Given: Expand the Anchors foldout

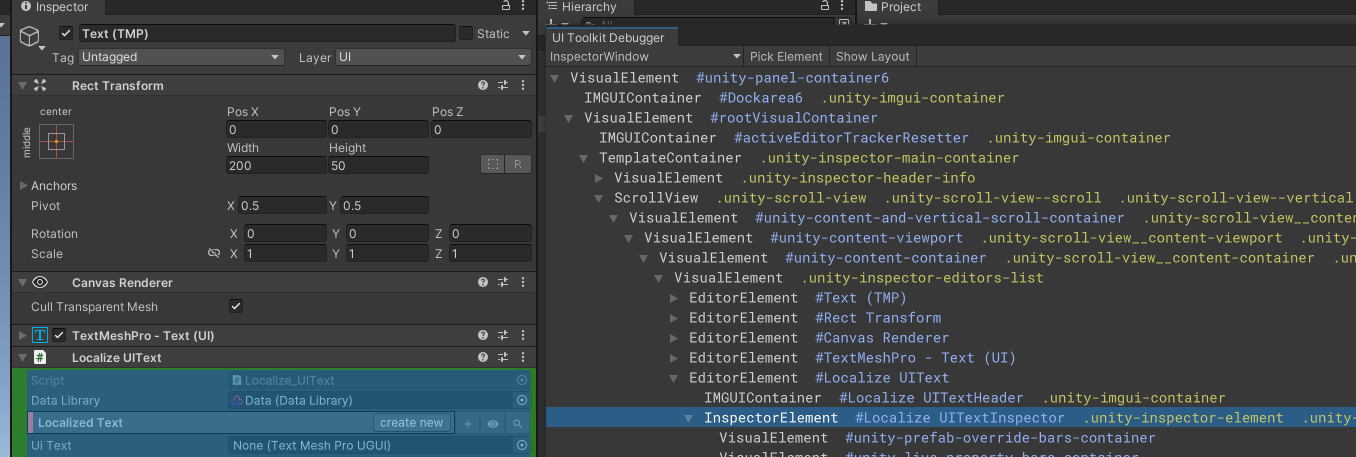Looking at the screenshot, I should coord(24,186).
